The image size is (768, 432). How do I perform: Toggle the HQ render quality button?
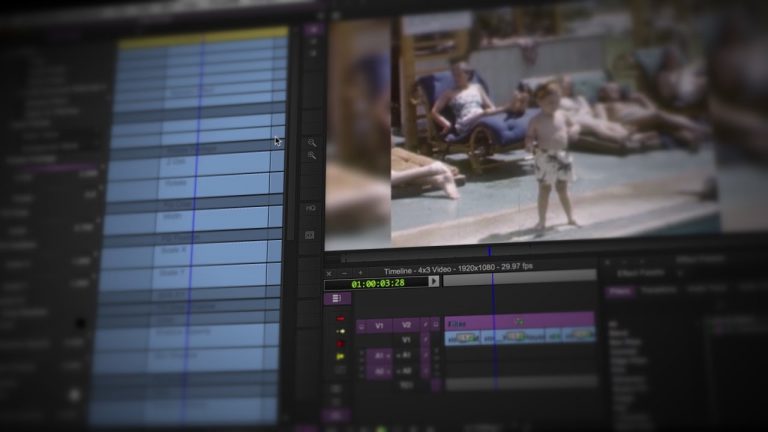click(x=311, y=208)
